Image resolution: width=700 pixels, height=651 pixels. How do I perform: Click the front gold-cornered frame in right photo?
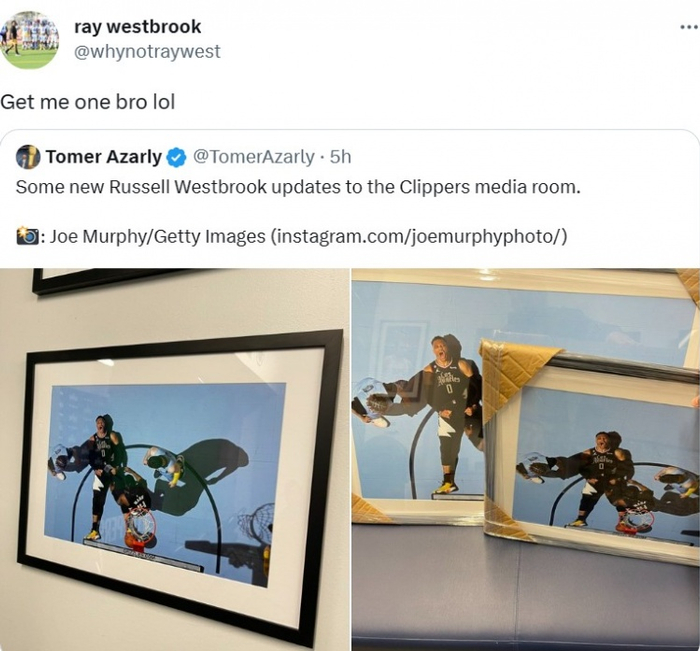tap(590, 451)
